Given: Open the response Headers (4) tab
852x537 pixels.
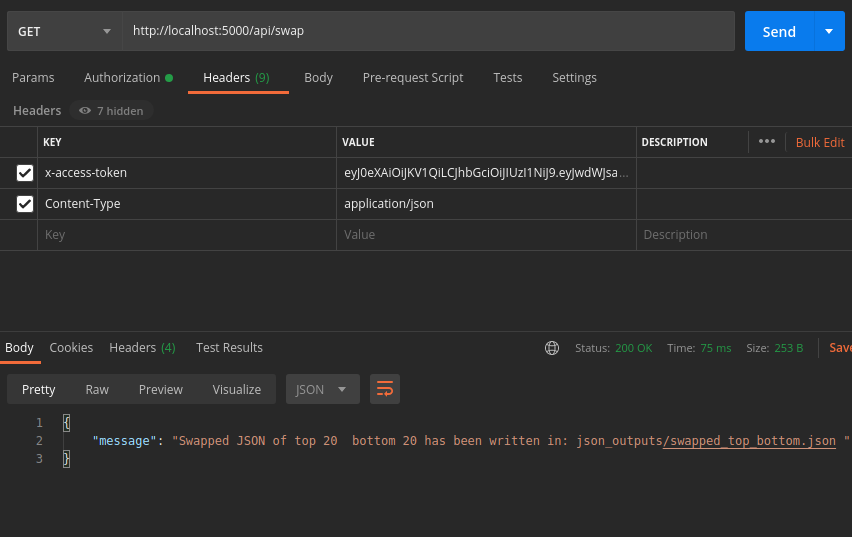Looking at the screenshot, I should 142,348.
